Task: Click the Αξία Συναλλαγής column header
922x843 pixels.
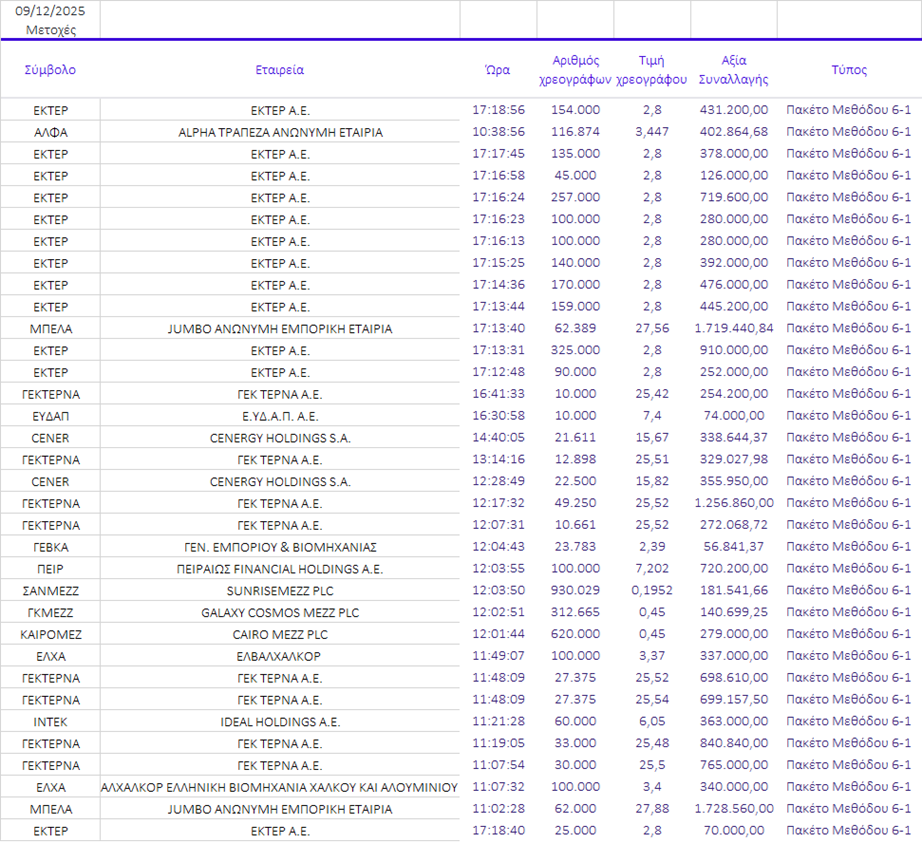Action: 733,69
